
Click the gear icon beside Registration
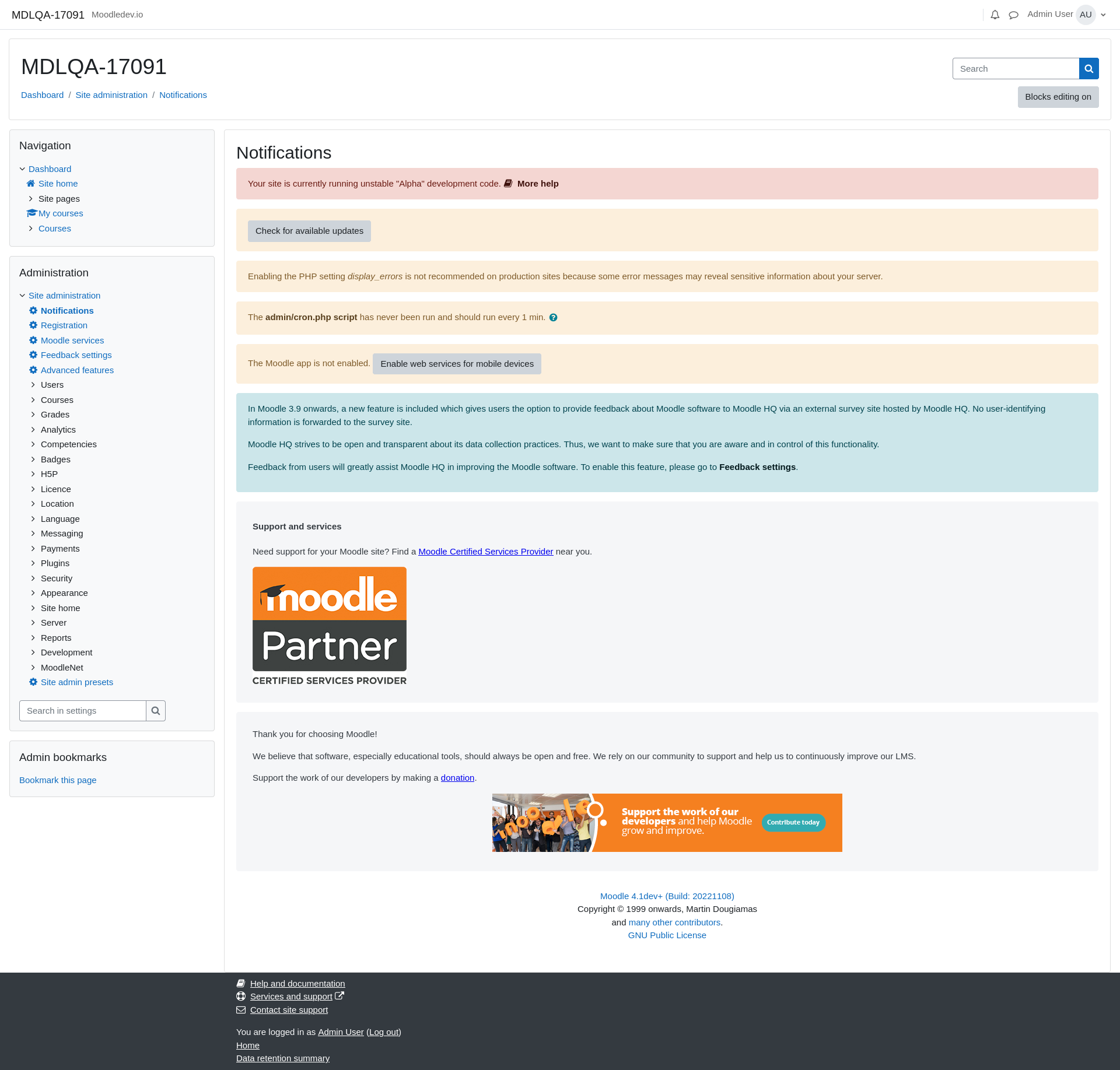33,325
